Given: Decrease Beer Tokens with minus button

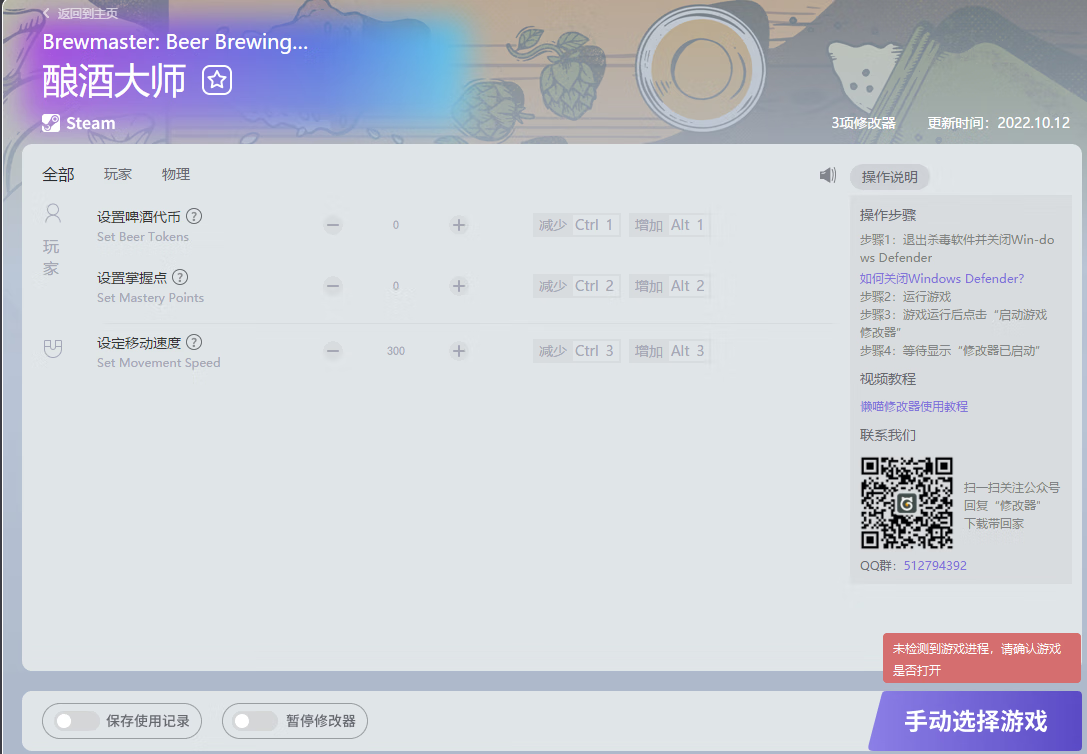Looking at the screenshot, I should [x=333, y=225].
